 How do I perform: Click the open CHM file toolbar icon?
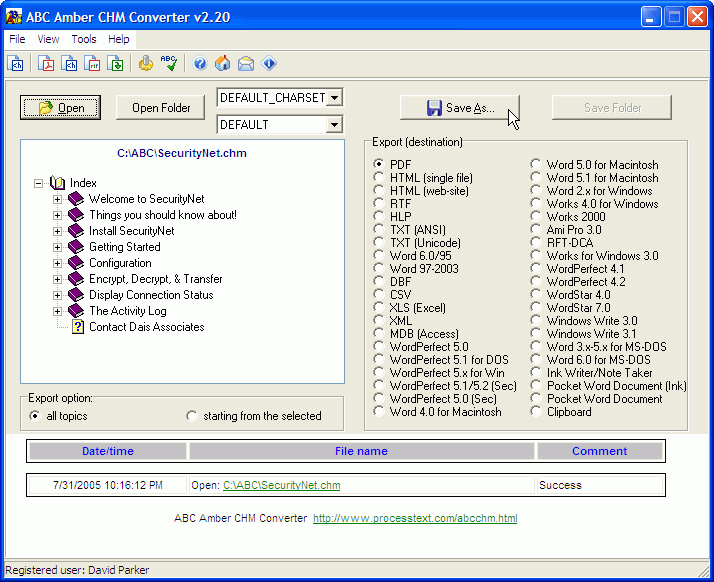pos(15,63)
